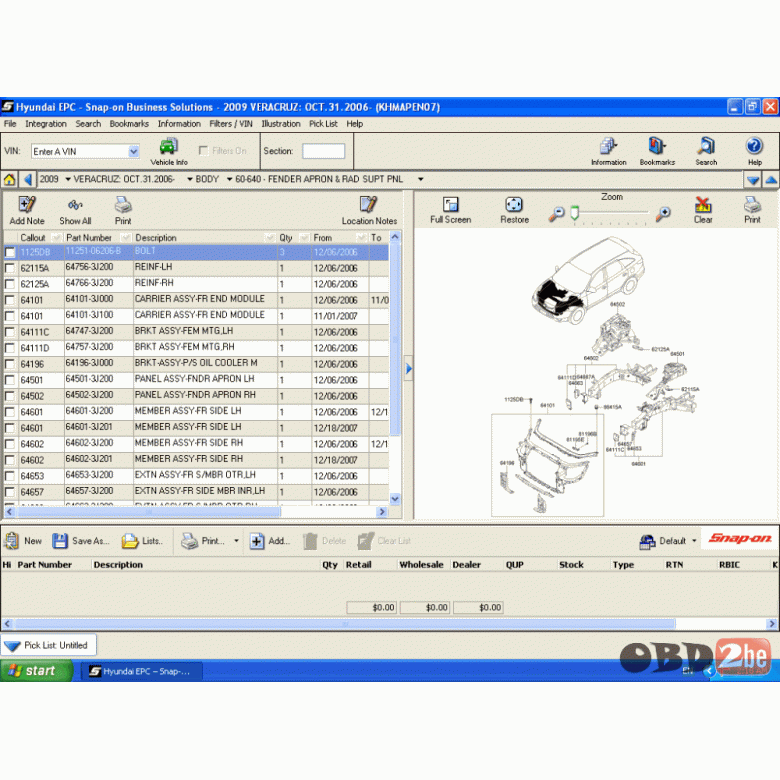
Task: Click the zoom out magnifier icon
Action: click(557, 214)
